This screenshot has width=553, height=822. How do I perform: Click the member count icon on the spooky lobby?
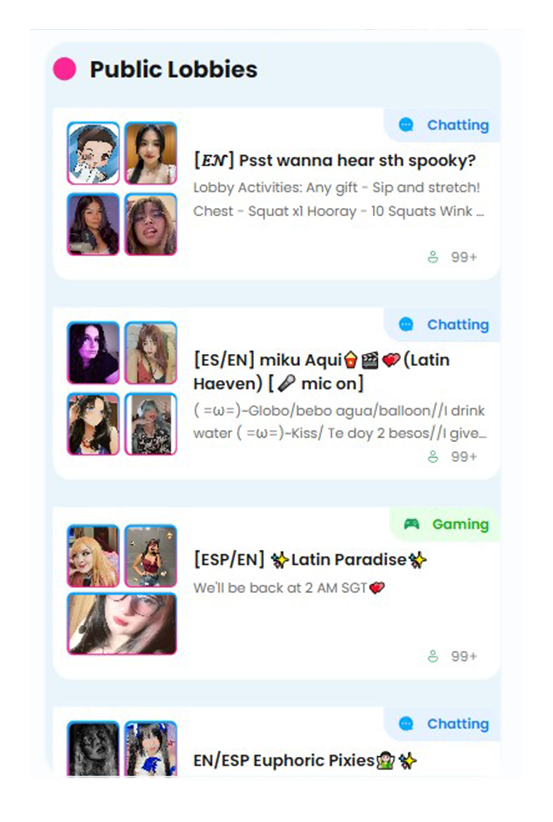433,257
